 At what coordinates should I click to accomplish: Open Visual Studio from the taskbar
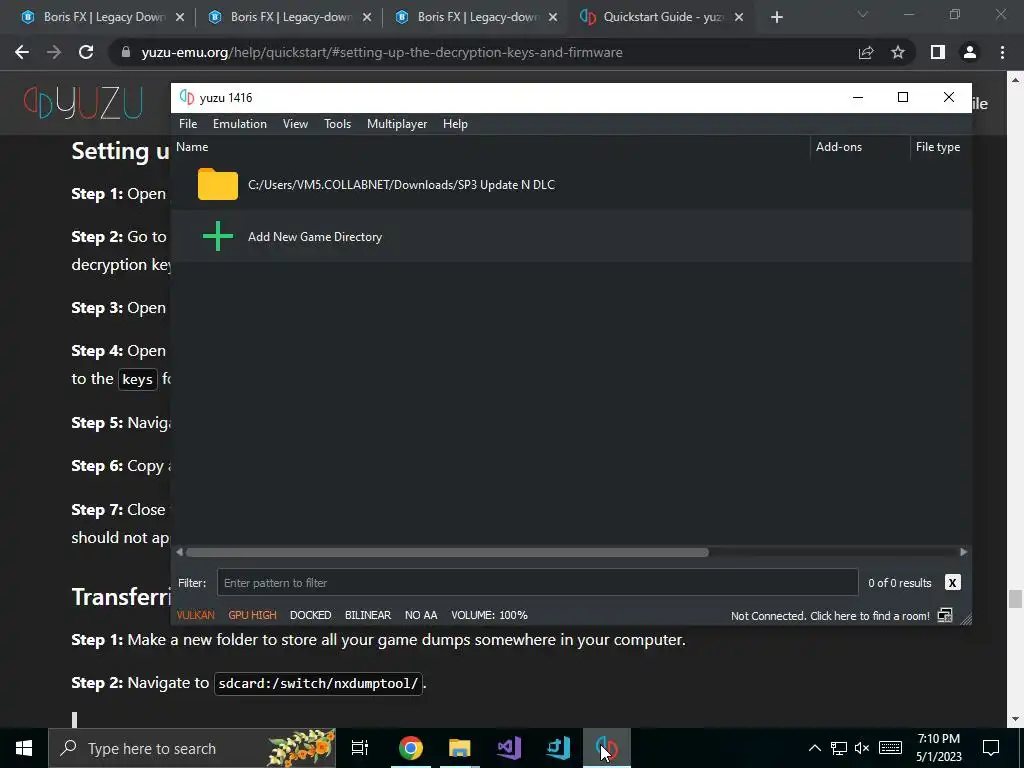click(x=509, y=748)
